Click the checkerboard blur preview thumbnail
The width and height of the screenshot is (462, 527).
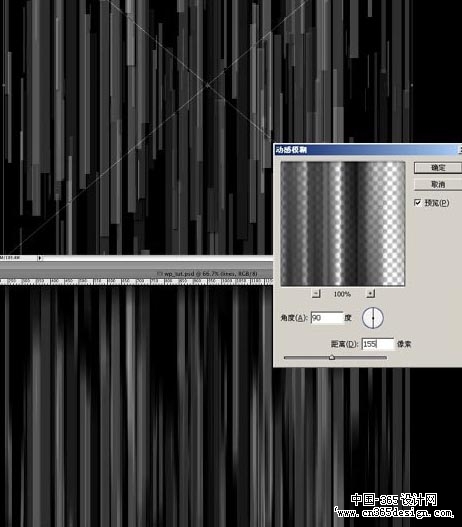343,224
